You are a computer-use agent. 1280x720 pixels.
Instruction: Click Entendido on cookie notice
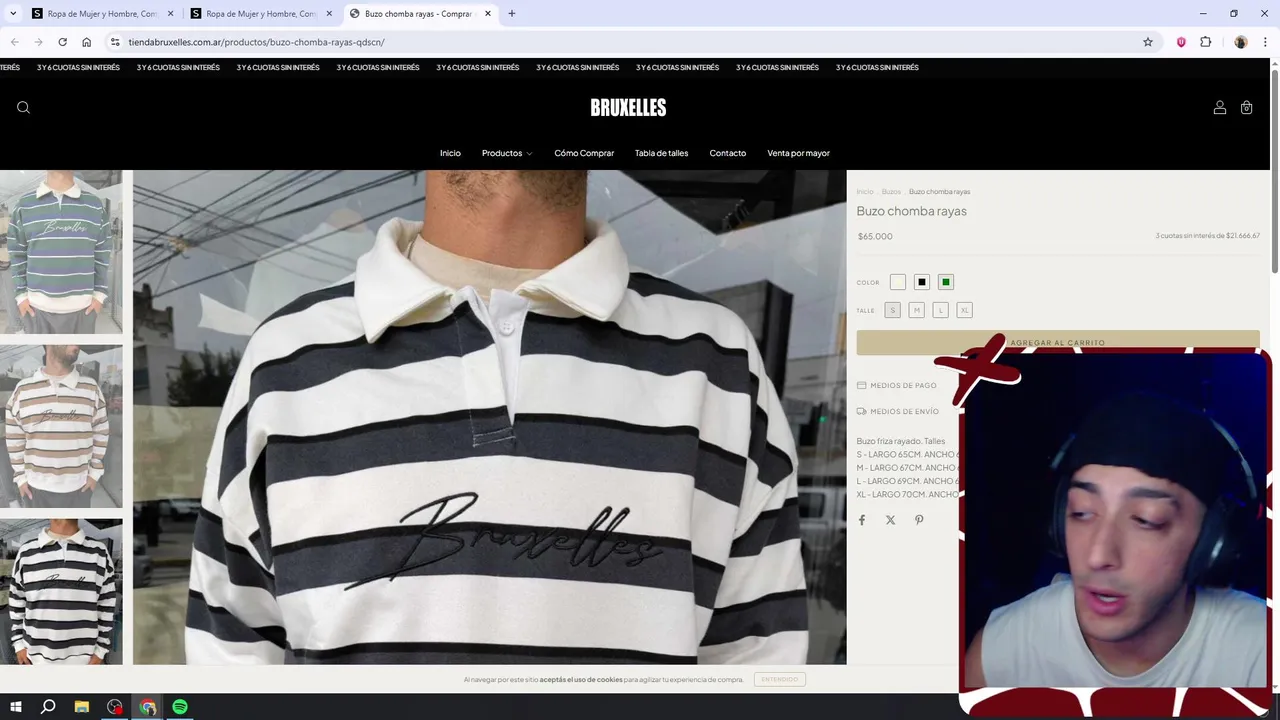click(x=780, y=679)
